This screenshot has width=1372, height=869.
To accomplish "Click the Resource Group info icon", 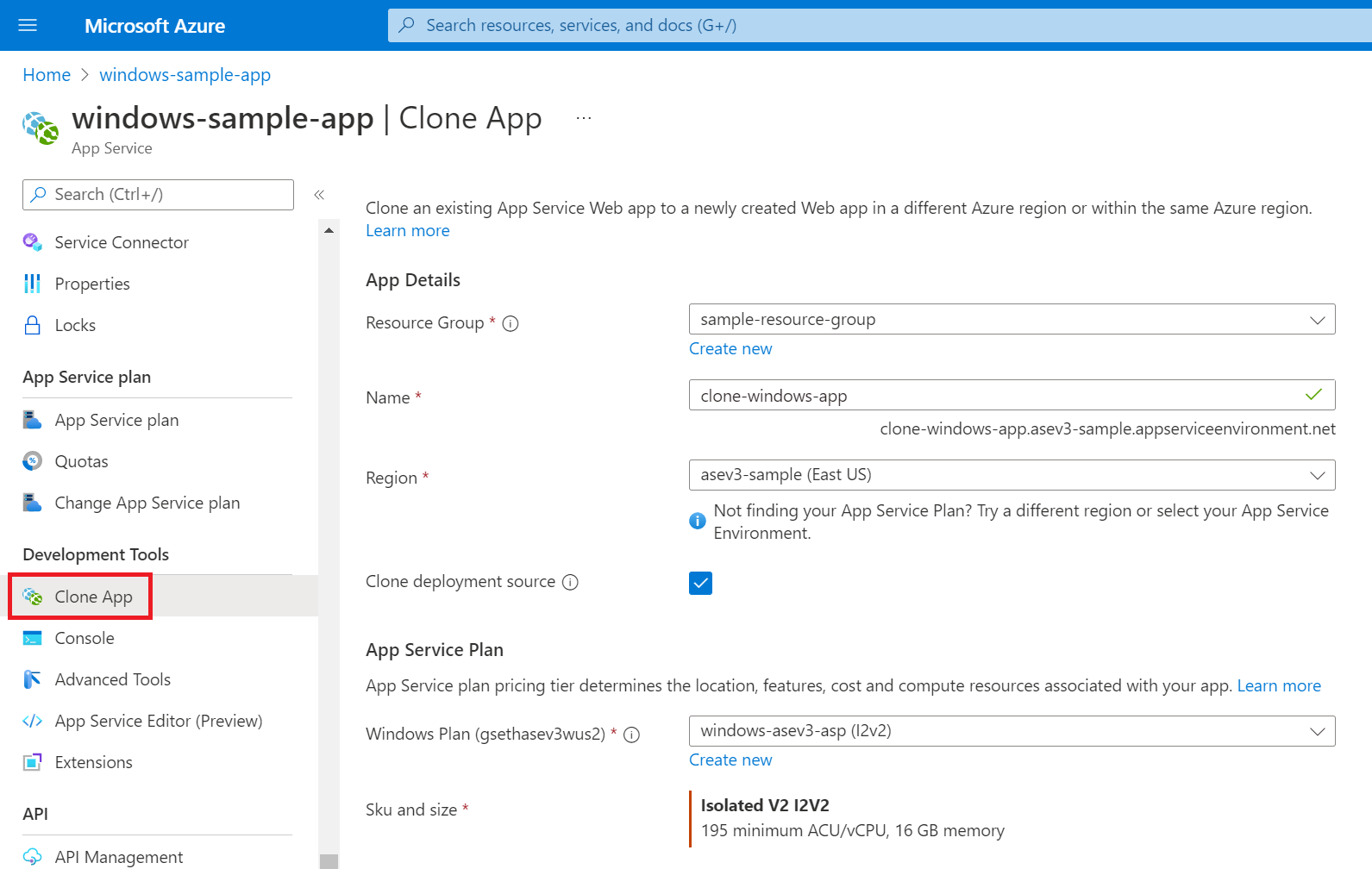I will tap(511, 323).
